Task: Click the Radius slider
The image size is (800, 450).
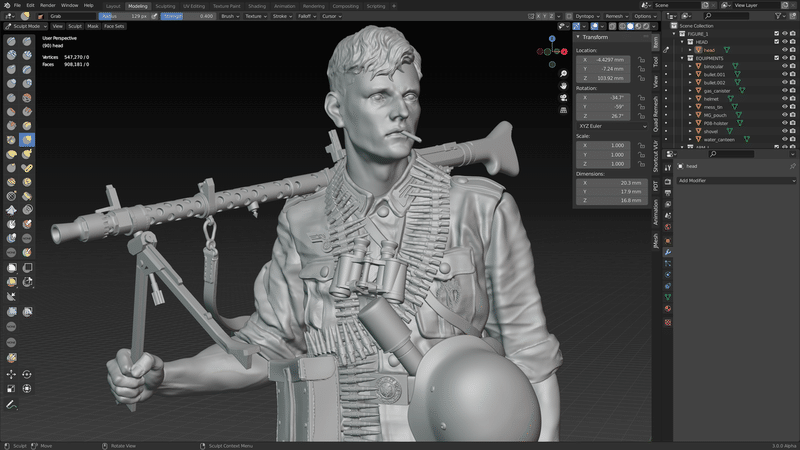Action: coord(124,16)
